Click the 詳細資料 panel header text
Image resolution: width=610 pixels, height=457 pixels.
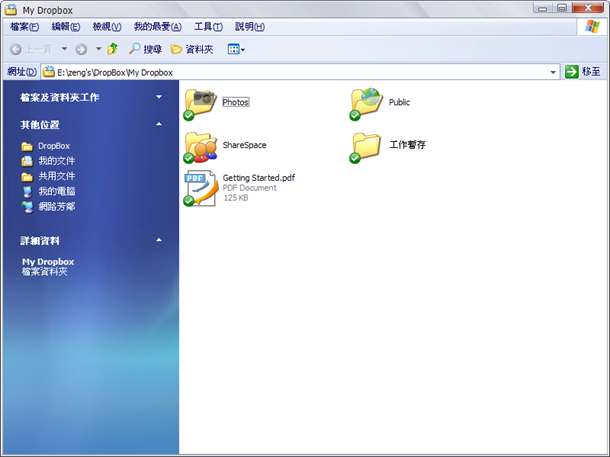pos(40,241)
